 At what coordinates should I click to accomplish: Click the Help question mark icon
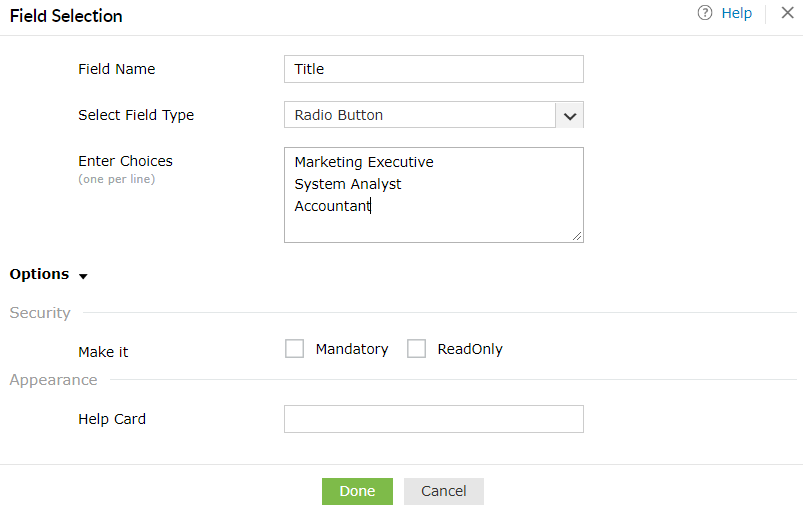tap(705, 13)
